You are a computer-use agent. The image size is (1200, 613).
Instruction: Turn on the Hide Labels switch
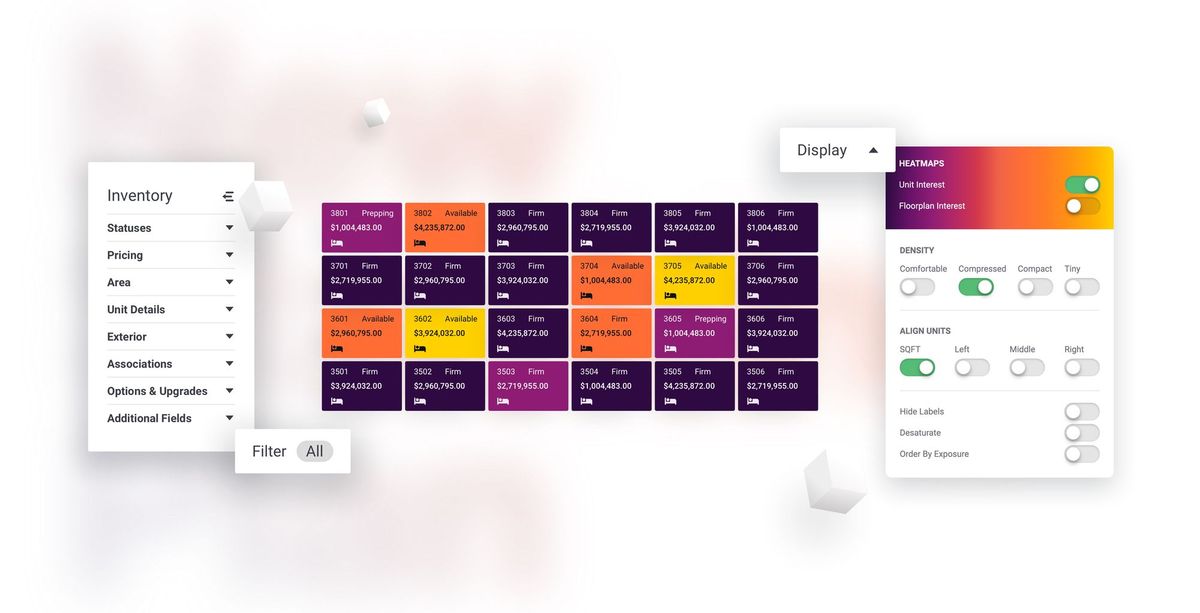point(1081,411)
